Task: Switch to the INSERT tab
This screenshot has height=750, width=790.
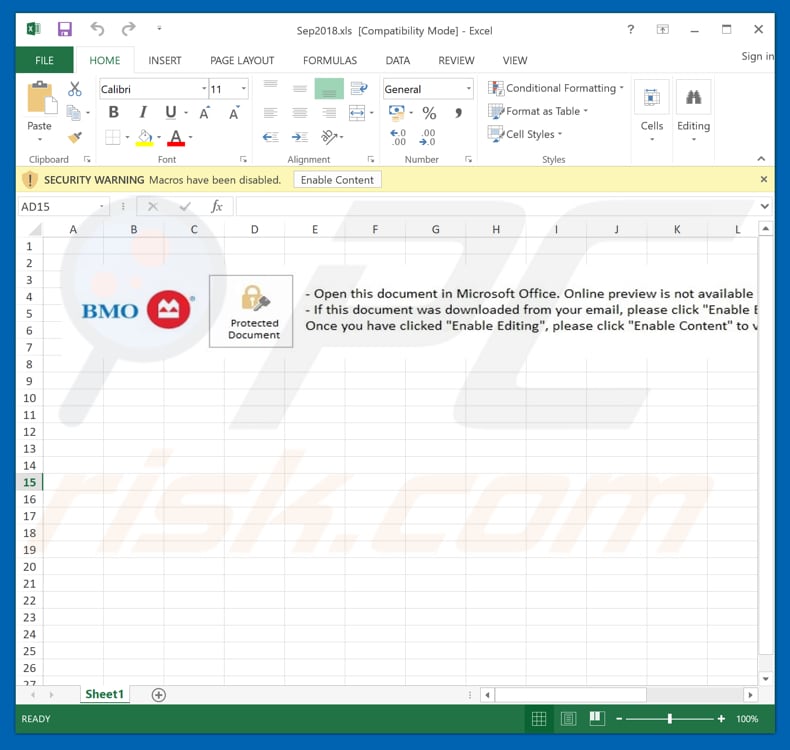Action: [x=165, y=60]
